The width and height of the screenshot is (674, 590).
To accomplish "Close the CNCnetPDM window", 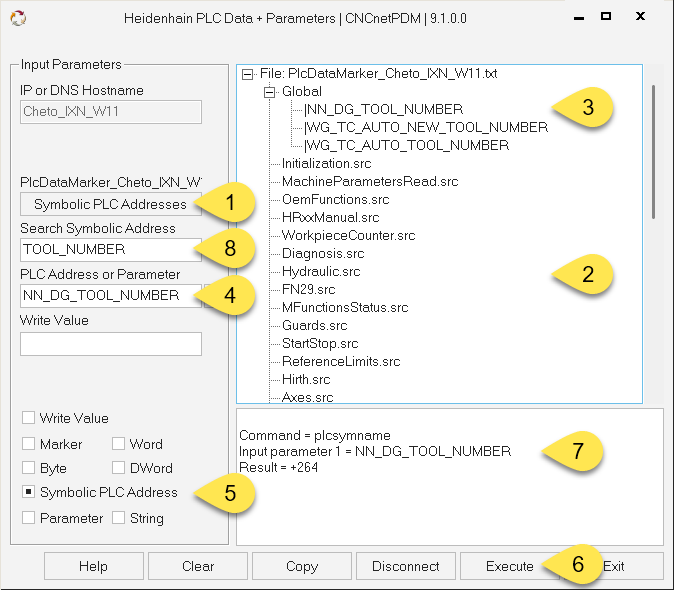I will pyautogui.click(x=640, y=16).
